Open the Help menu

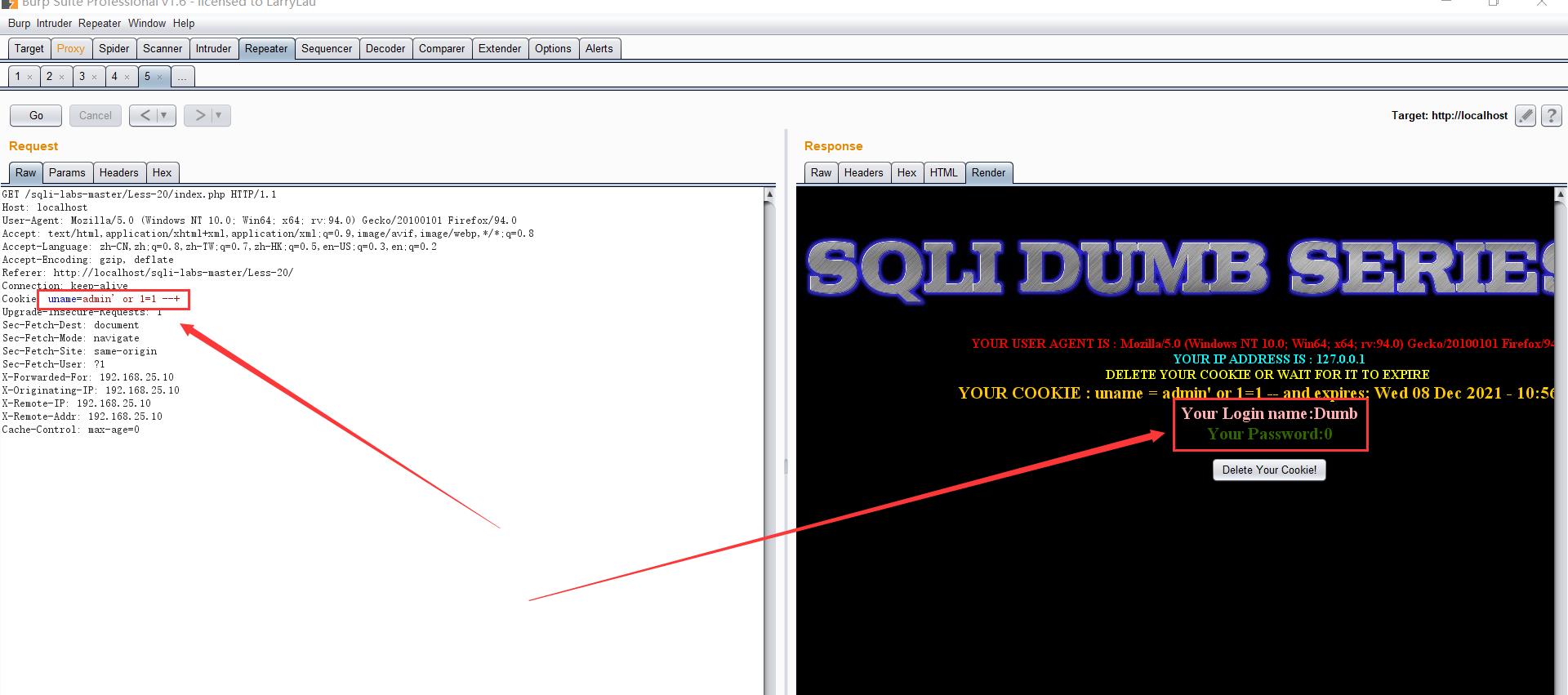coord(184,24)
